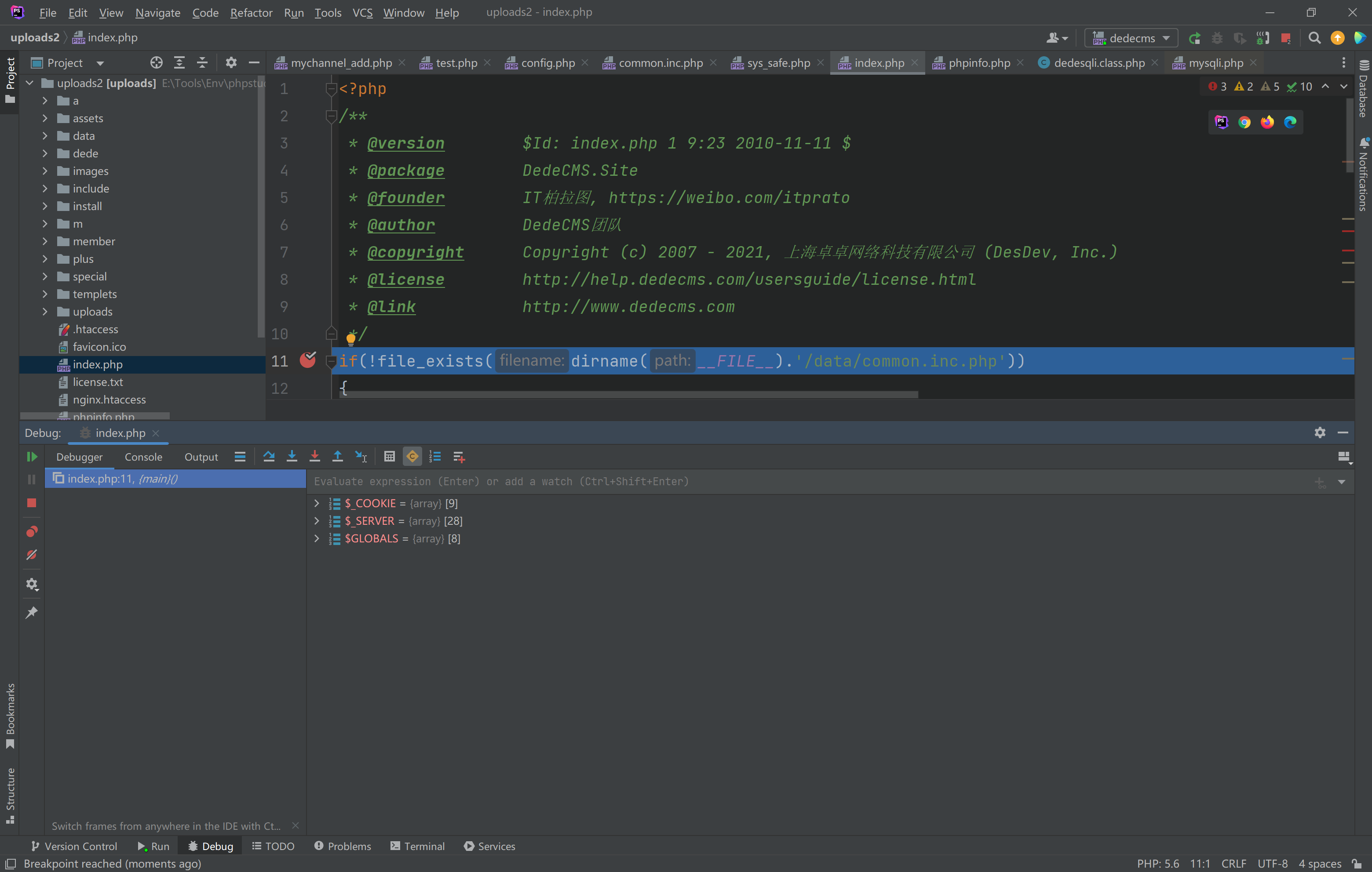Screen dimensions: 1372x872
Task: Toggle Mute Breakpoints in debug sidebar
Action: [31, 555]
